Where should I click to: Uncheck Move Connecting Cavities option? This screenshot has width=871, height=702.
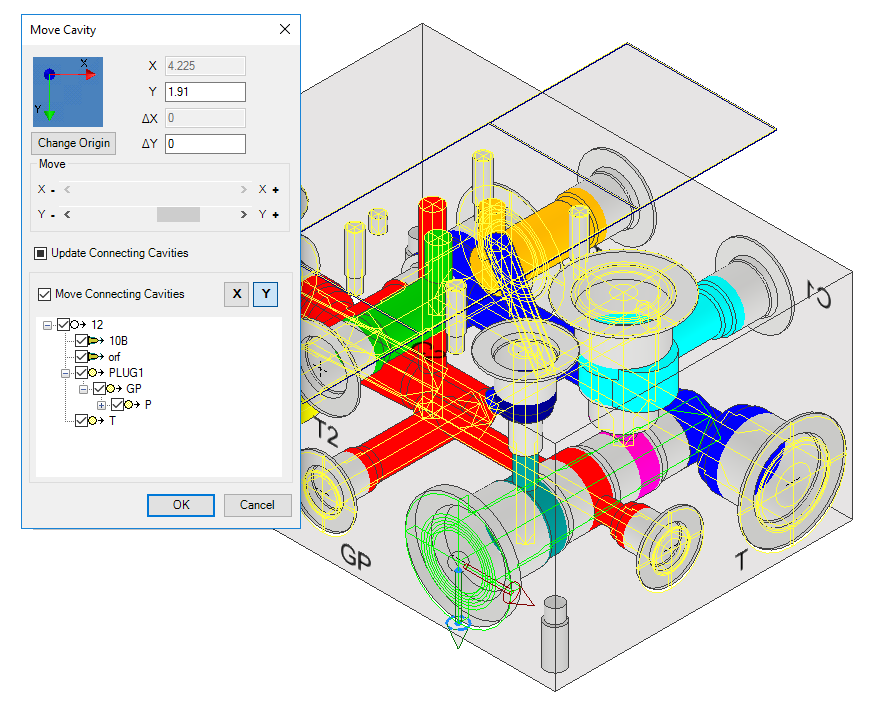tap(43, 294)
